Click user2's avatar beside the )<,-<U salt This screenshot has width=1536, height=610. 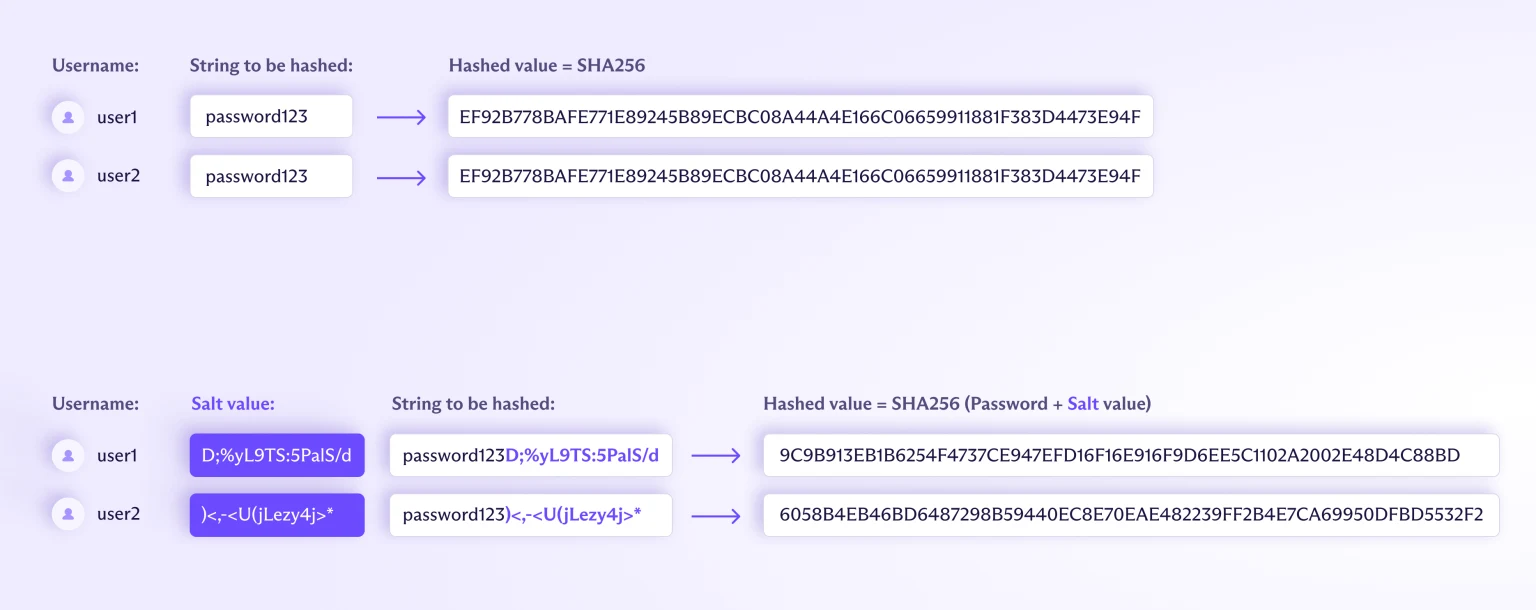[x=68, y=514]
